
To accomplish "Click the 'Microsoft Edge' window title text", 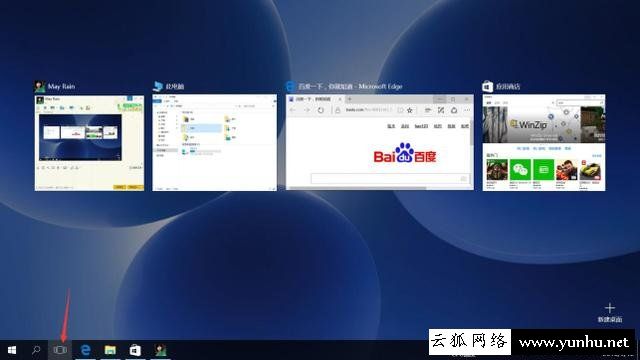I will point(380,86).
